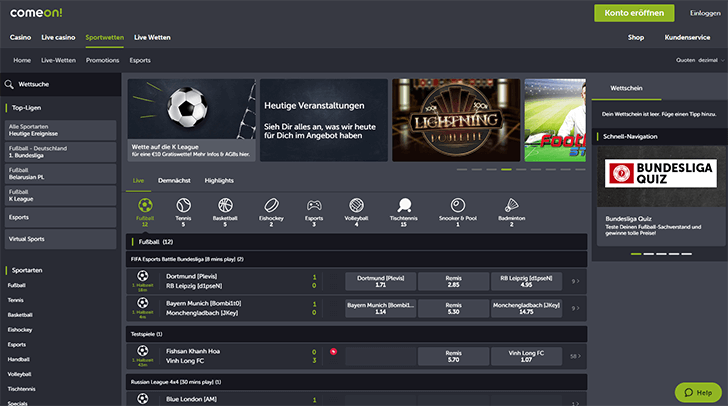Bet on RB Leipzig odds 4.95
The width and height of the screenshot is (728, 406).
(x=526, y=281)
